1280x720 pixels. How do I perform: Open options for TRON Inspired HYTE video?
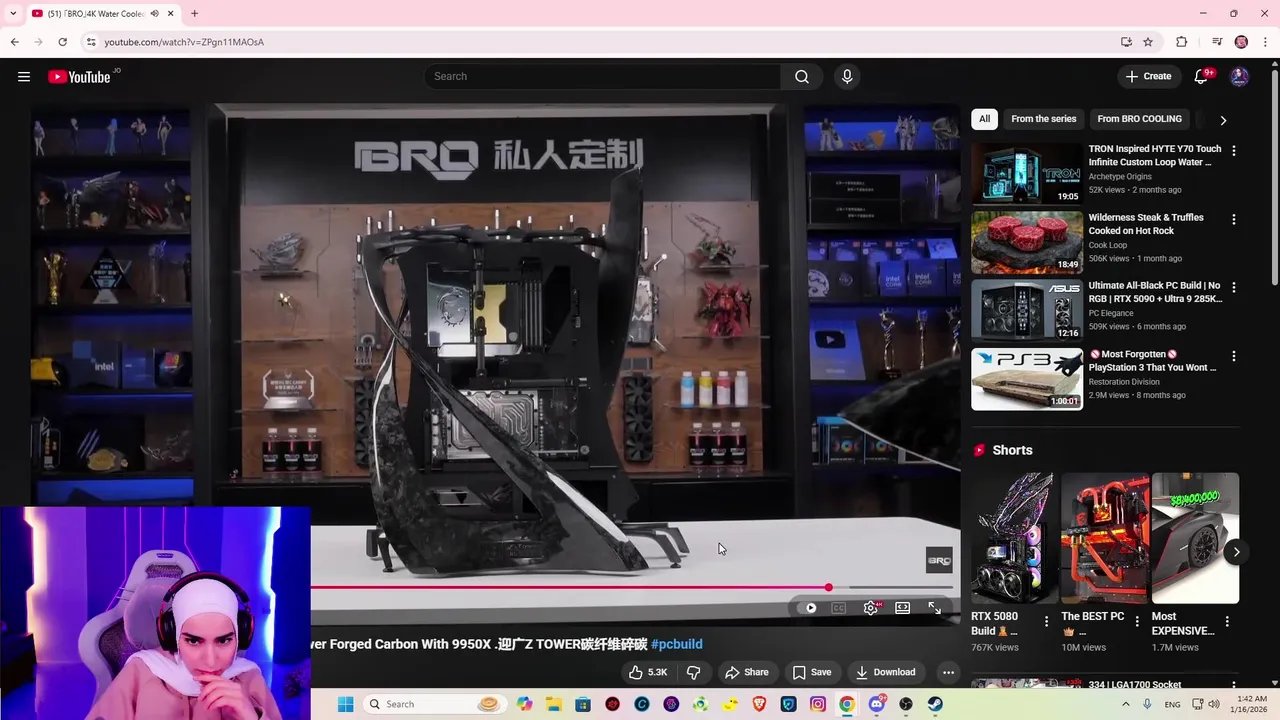click(x=1233, y=151)
